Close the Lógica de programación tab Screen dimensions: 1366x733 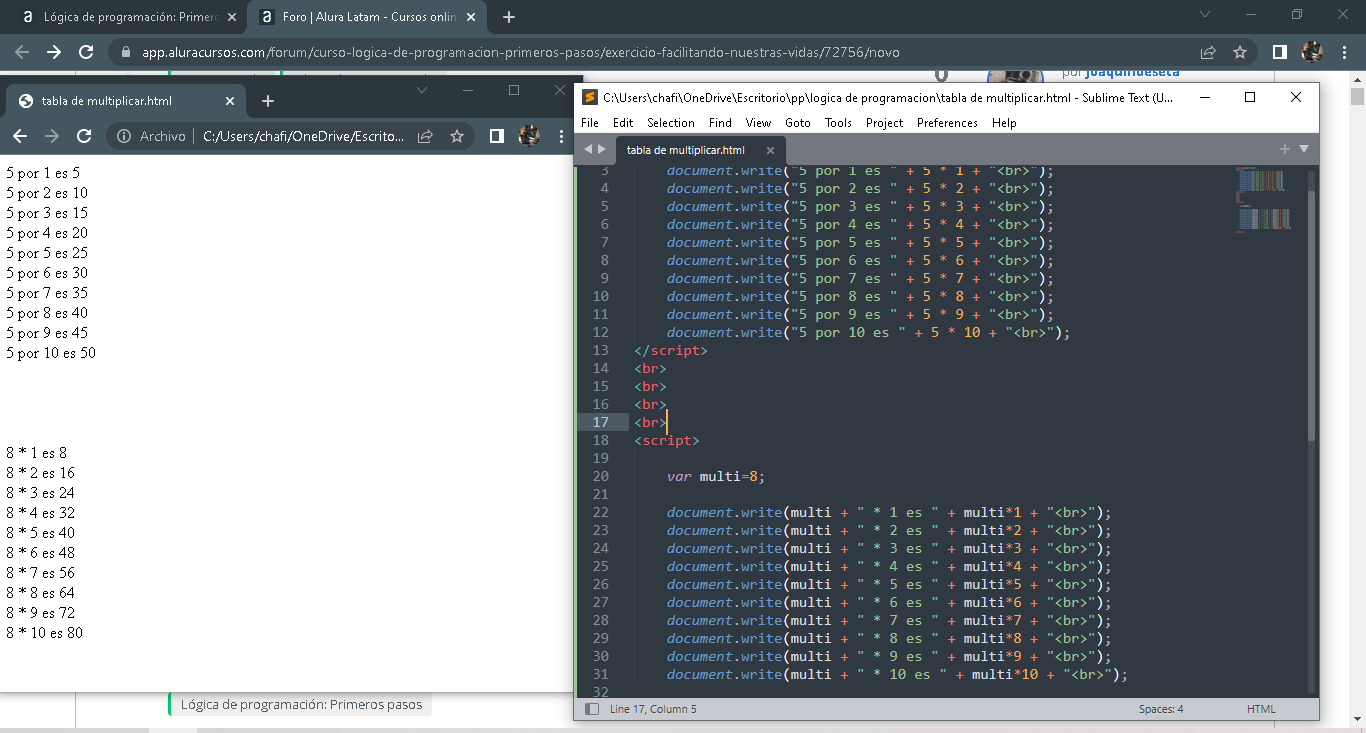click(231, 17)
